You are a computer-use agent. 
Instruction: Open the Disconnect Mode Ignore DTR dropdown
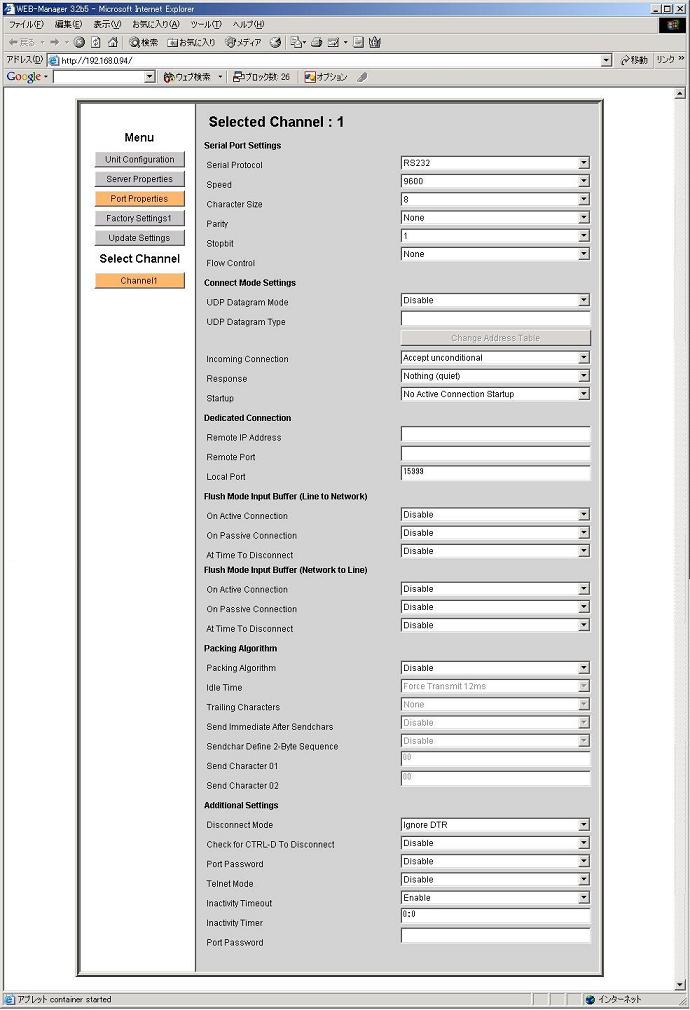495,824
